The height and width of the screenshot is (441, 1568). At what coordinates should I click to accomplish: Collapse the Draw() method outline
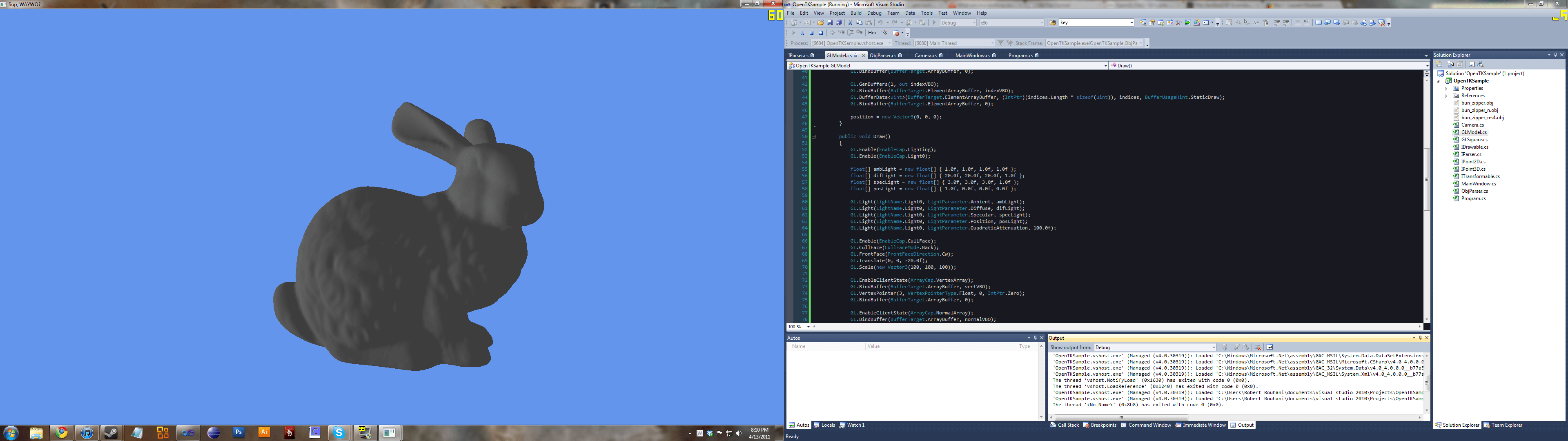tap(814, 136)
